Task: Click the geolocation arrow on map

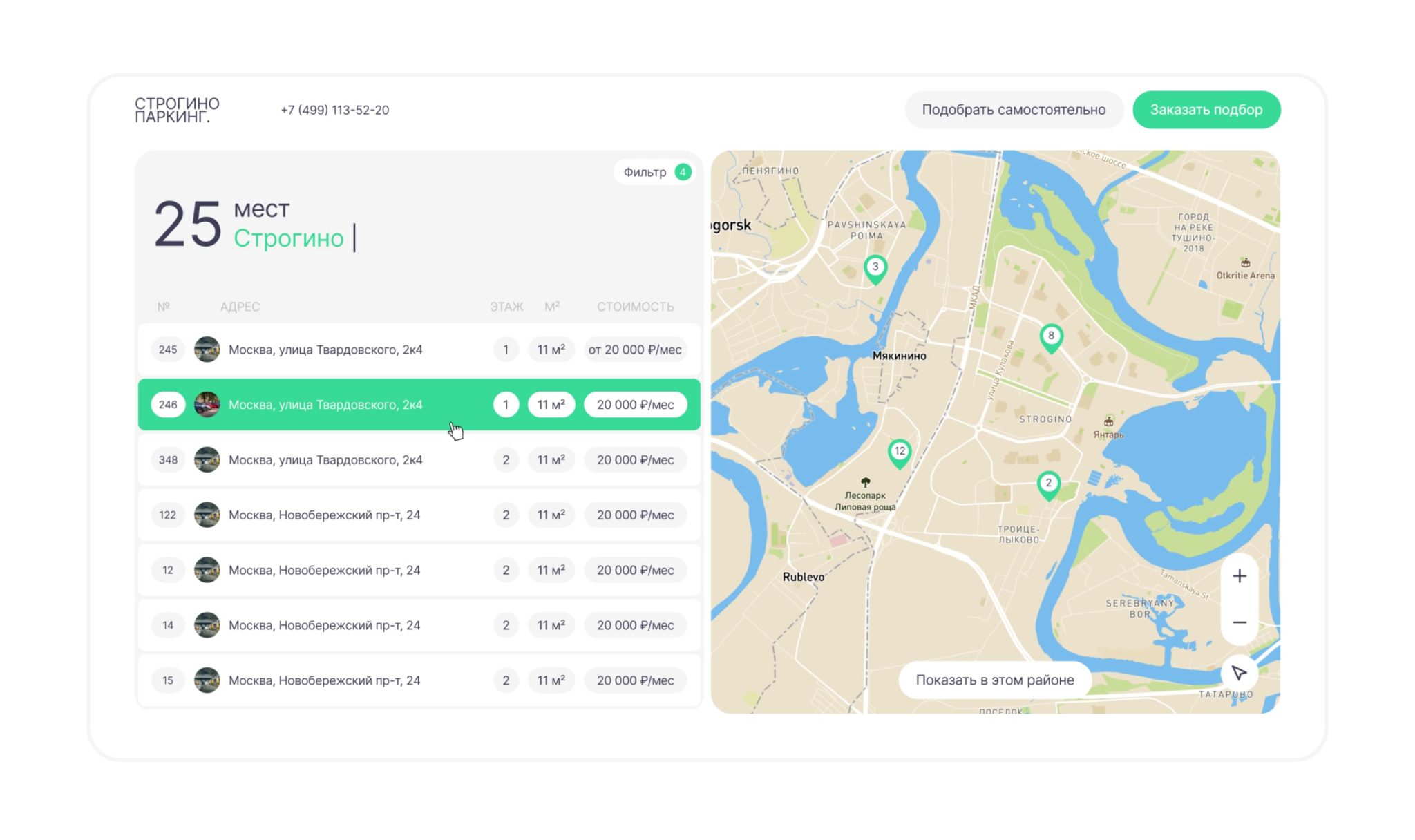Action: [1238, 672]
